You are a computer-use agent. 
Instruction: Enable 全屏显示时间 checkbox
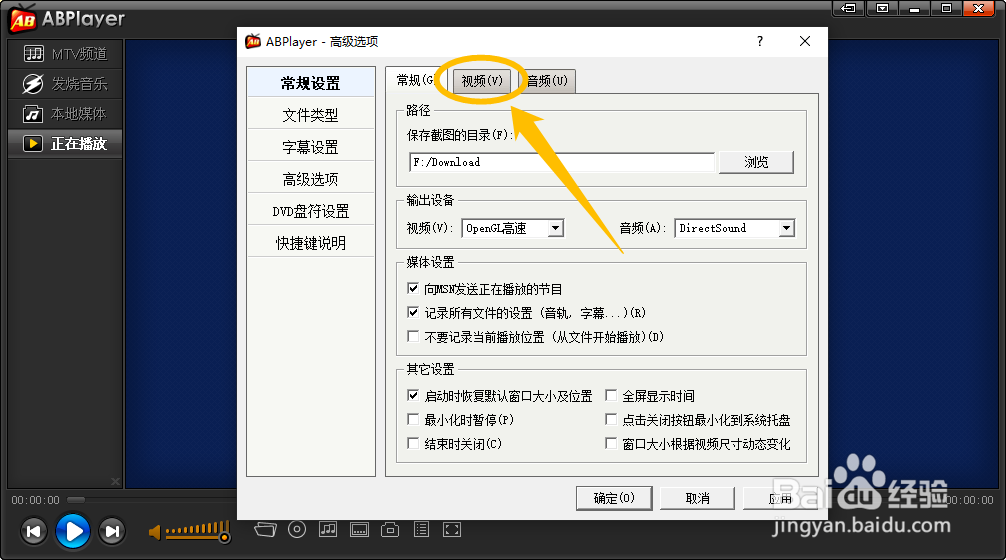coord(611,395)
